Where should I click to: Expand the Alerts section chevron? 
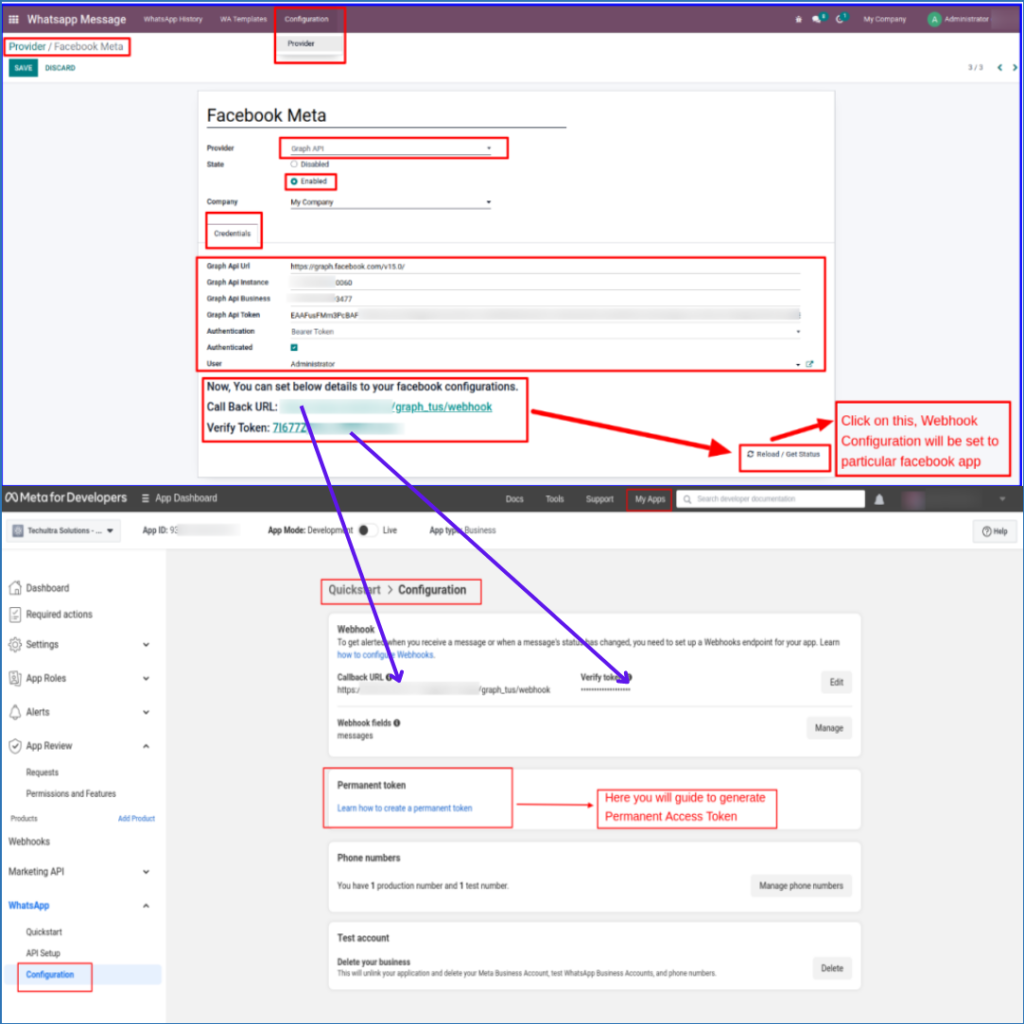[146, 712]
